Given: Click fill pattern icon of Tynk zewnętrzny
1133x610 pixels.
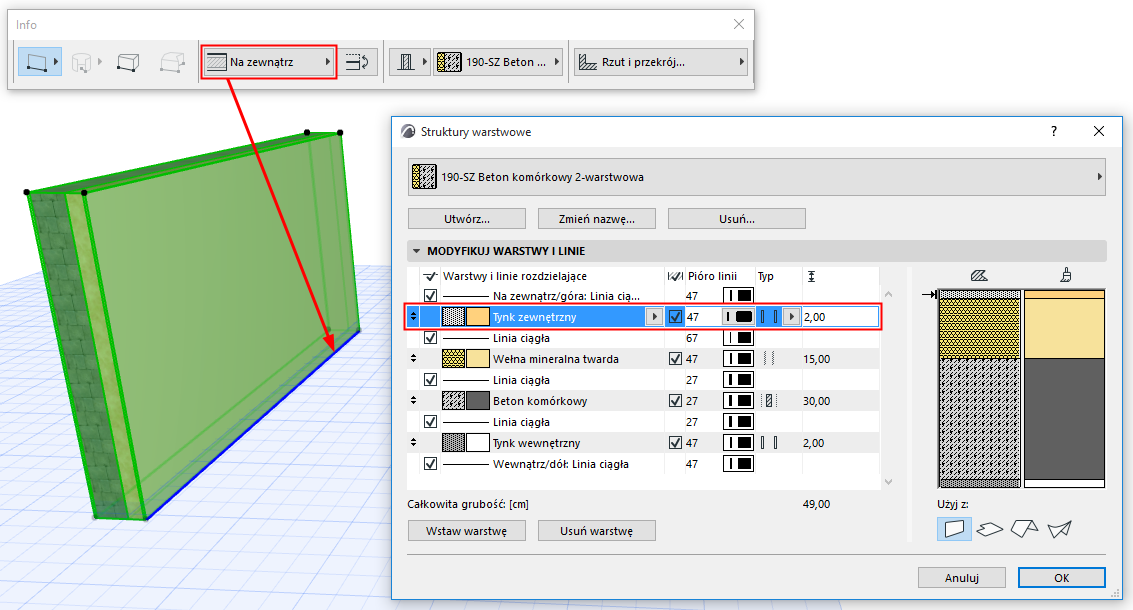Looking at the screenshot, I should coord(453,317).
